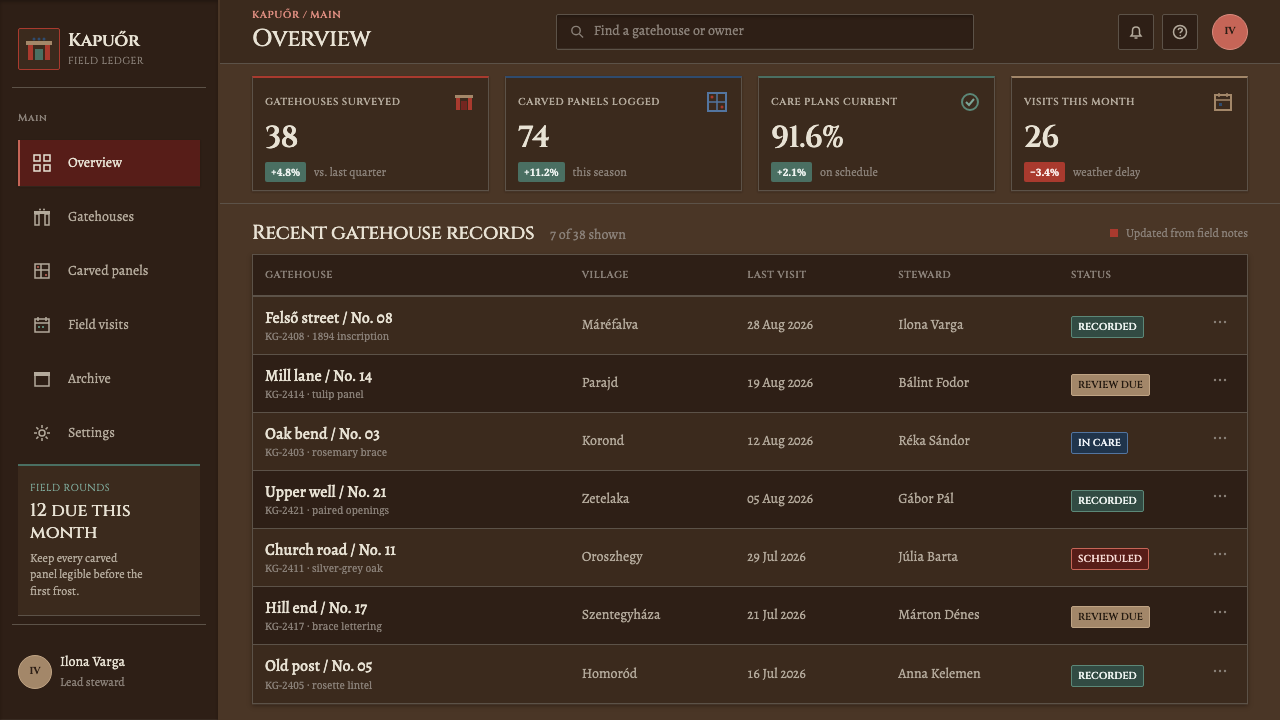The height and width of the screenshot is (720, 1280).
Task: Open notifications bell
Action: [1136, 32]
